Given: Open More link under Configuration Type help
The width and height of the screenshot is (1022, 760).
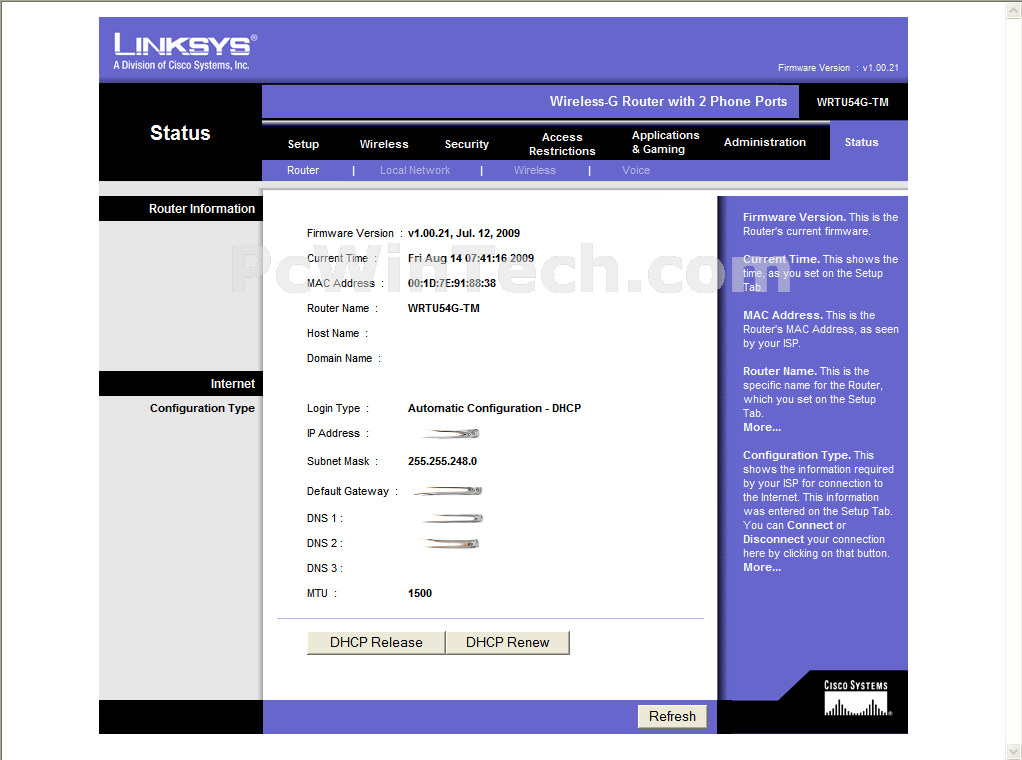Looking at the screenshot, I should click(x=762, y=568).
